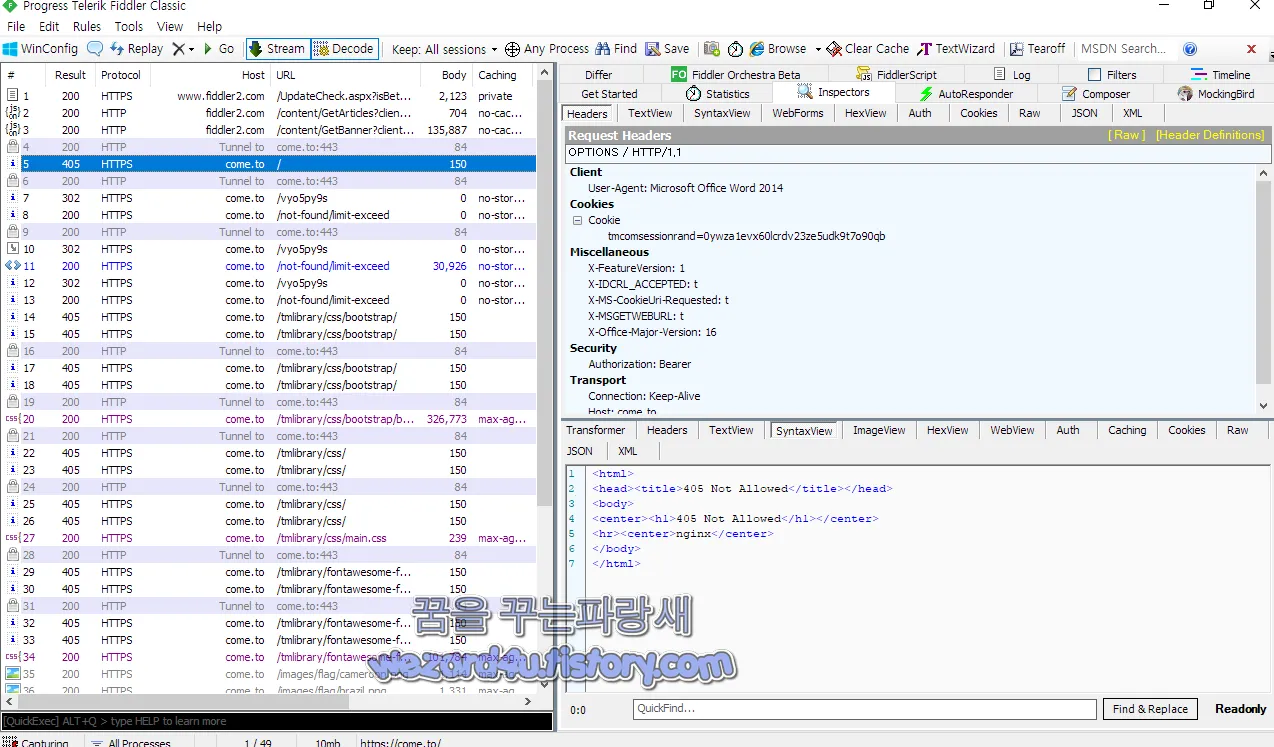Select session 20 bootstrap CSS row
This screenshot has height=747, width=1274.
pyautogui.click(x=268, y=419)
